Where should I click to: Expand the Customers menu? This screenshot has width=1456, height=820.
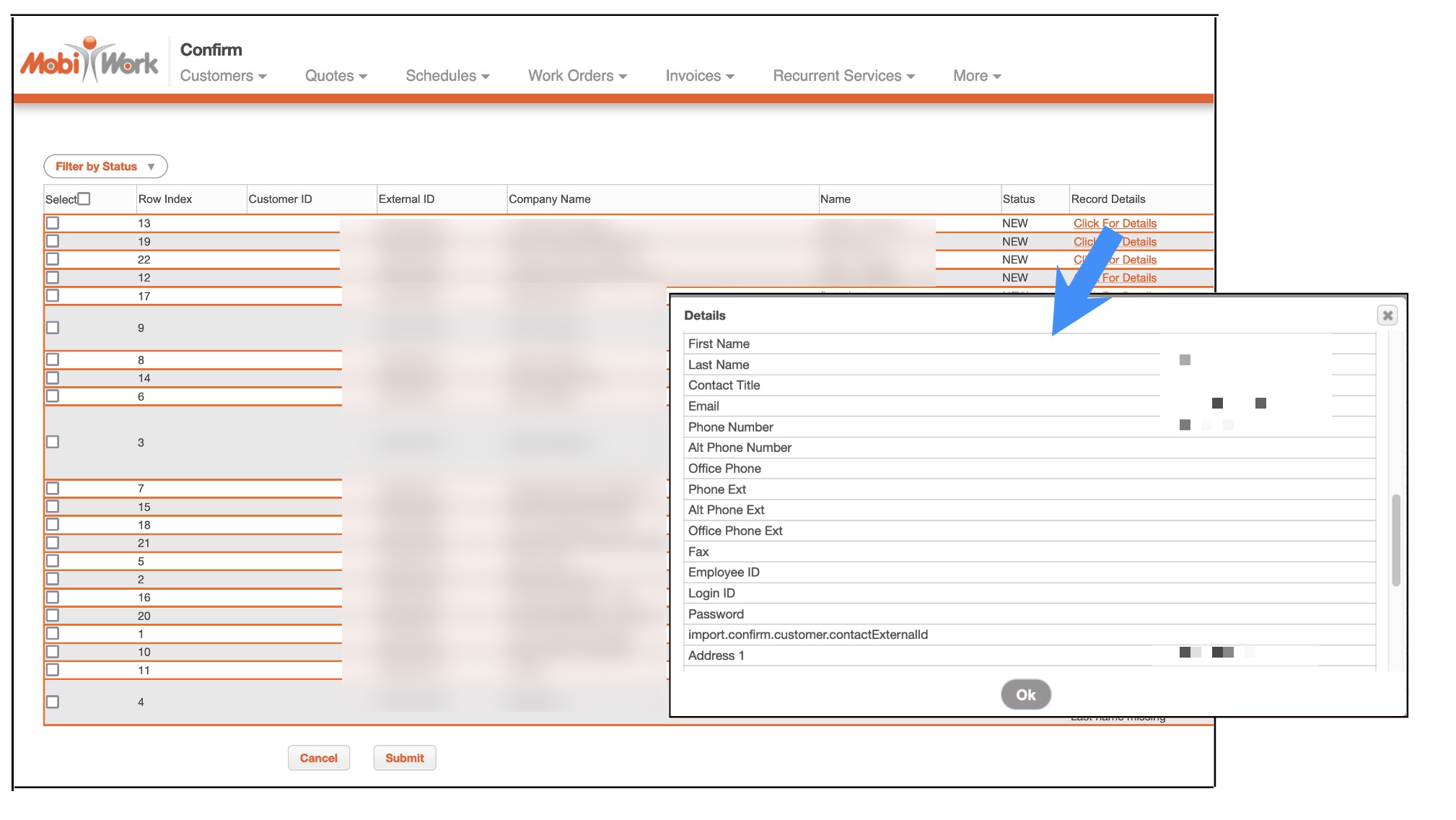pyautogui.click(x=223, y=76)
